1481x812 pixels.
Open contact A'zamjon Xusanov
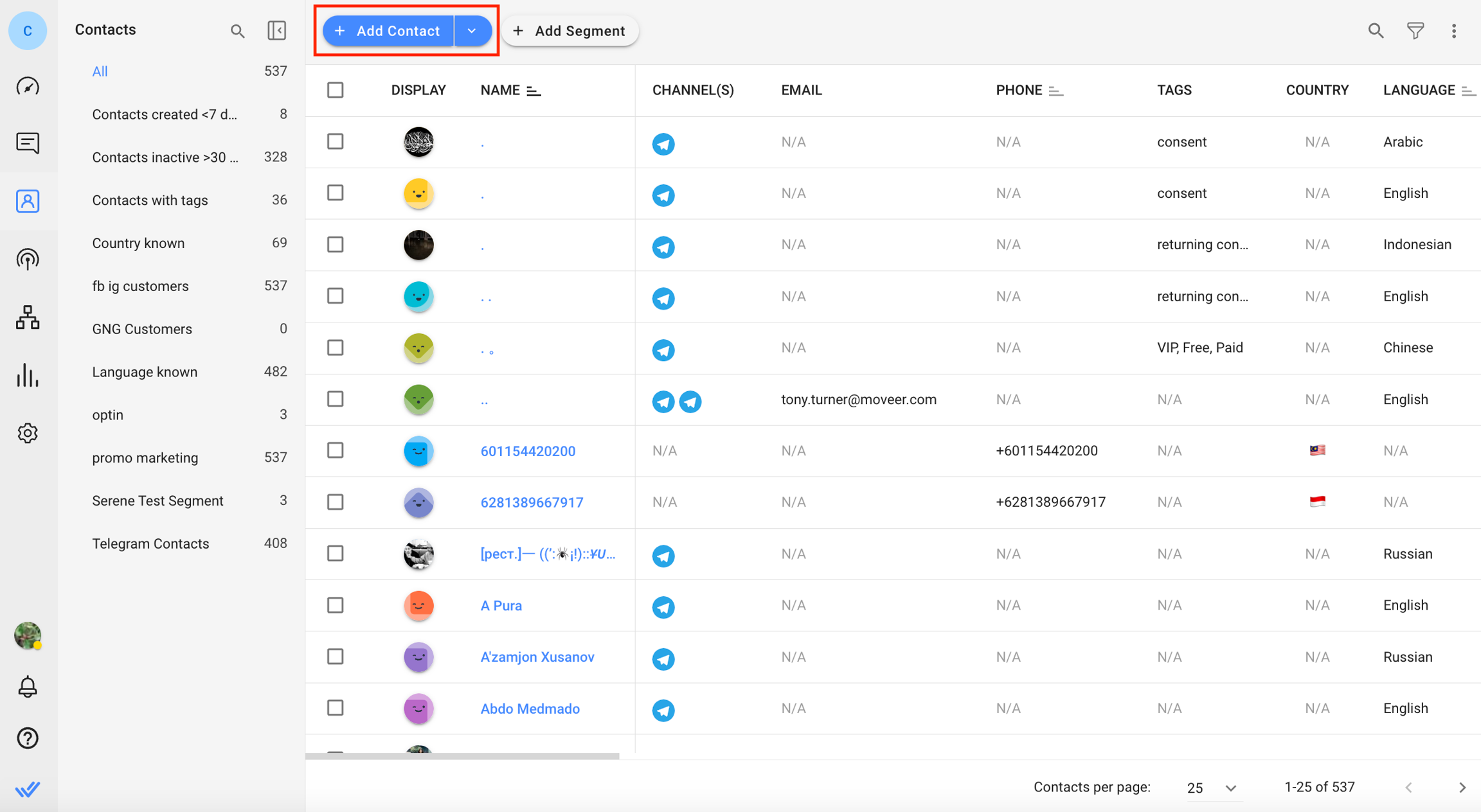537,657
